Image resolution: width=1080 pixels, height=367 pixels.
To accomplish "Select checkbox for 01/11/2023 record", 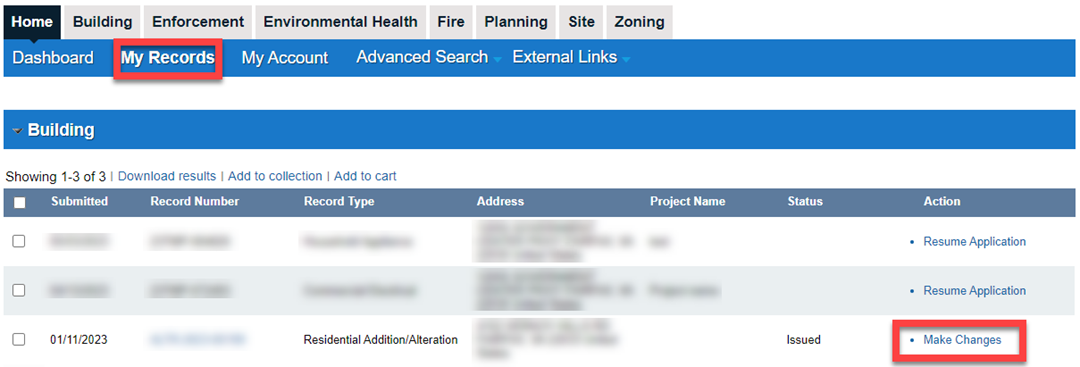I will pos(19,339).
